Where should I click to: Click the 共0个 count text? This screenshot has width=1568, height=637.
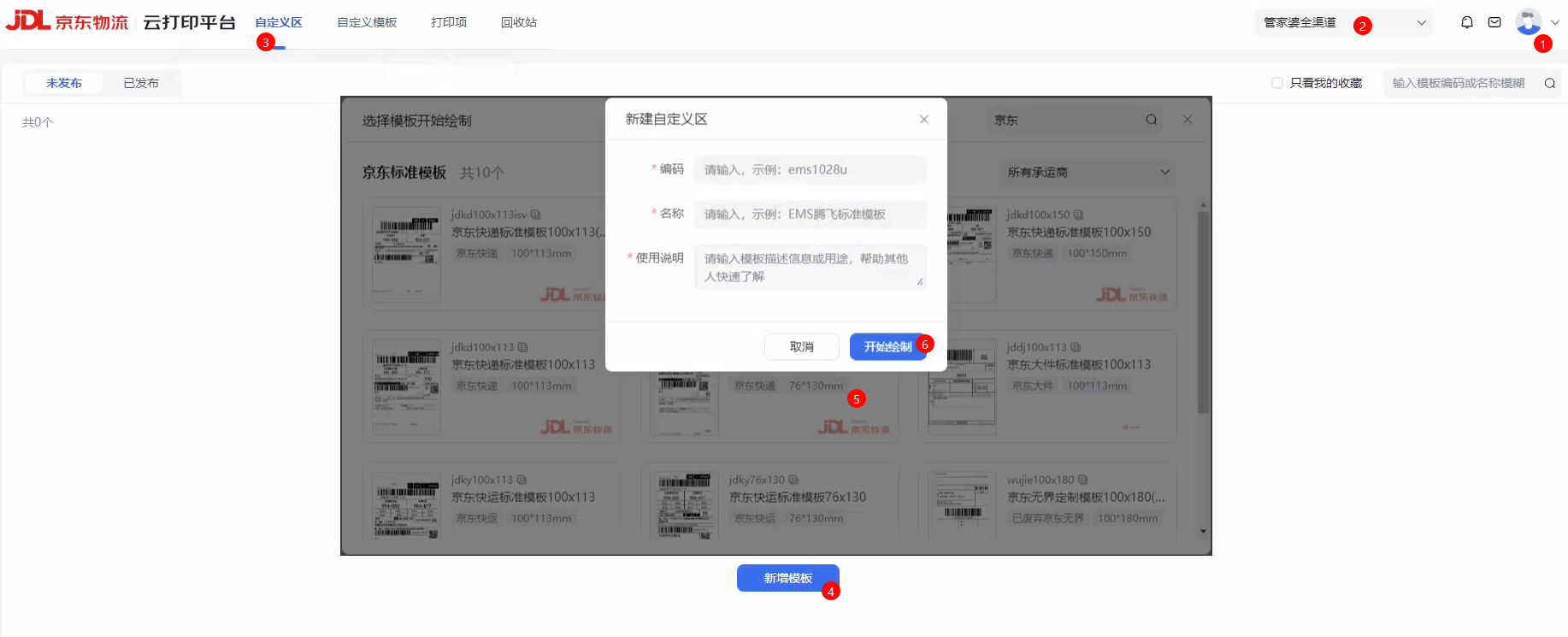(x=38, y=122)
